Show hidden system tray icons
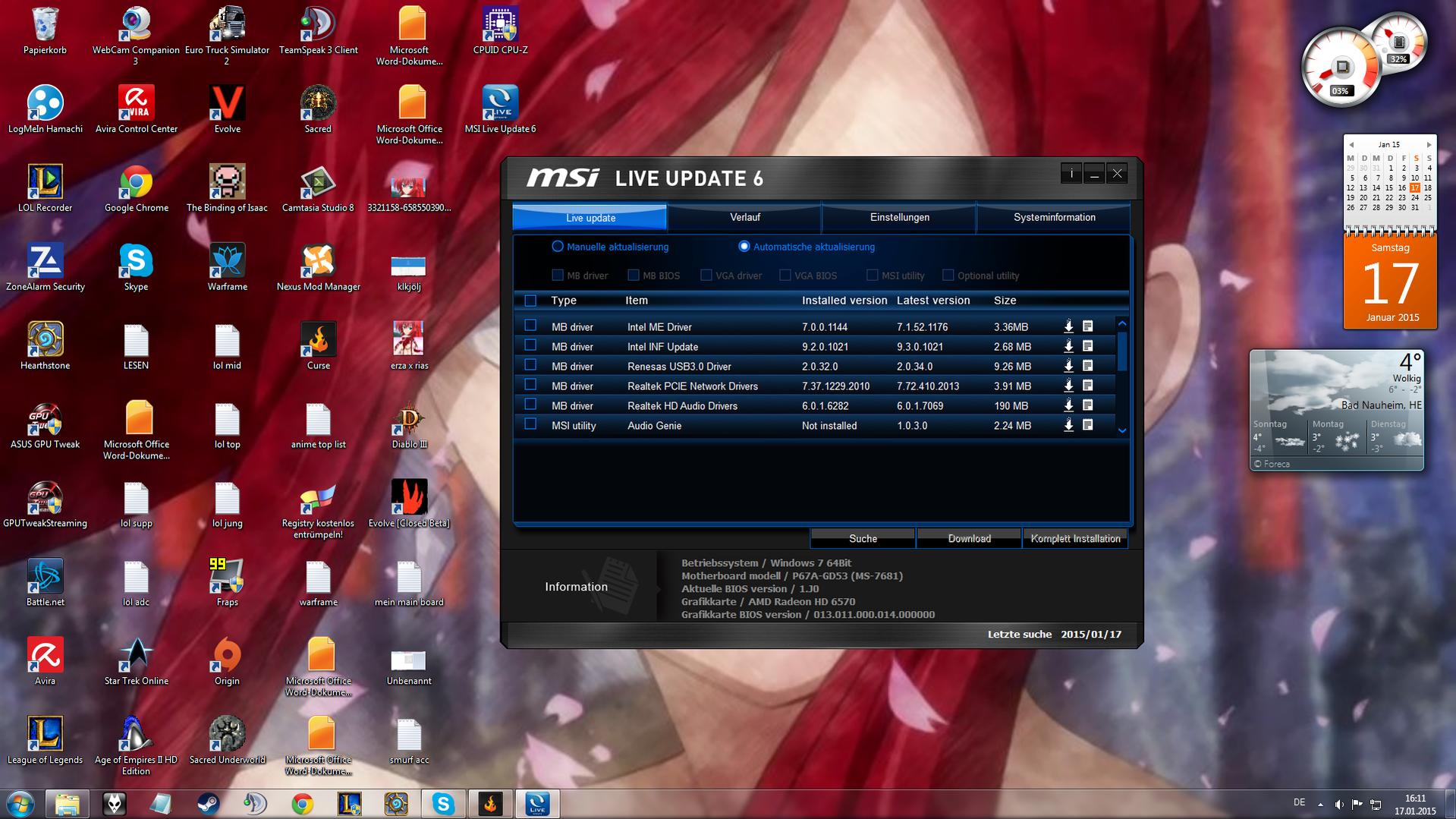The image size is (1456, 819). click(1320, 805)
